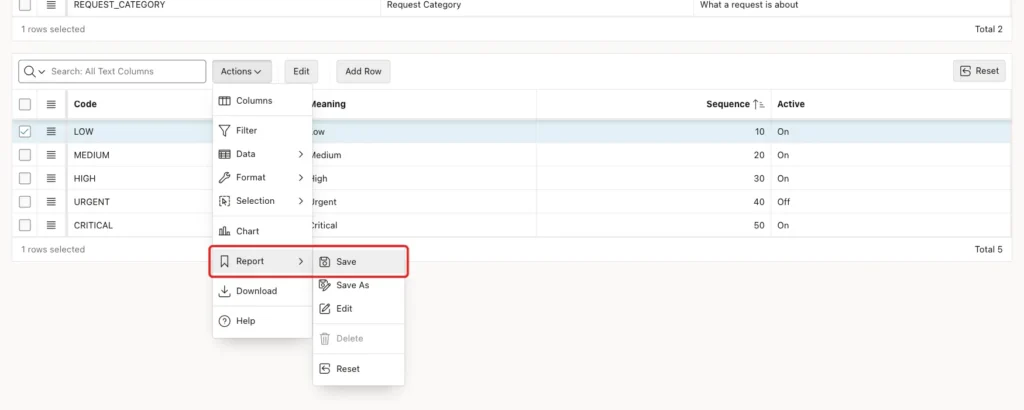Click the Add Row button
The height and width of the screenshot is (410, 1024).
click(363, 71)
